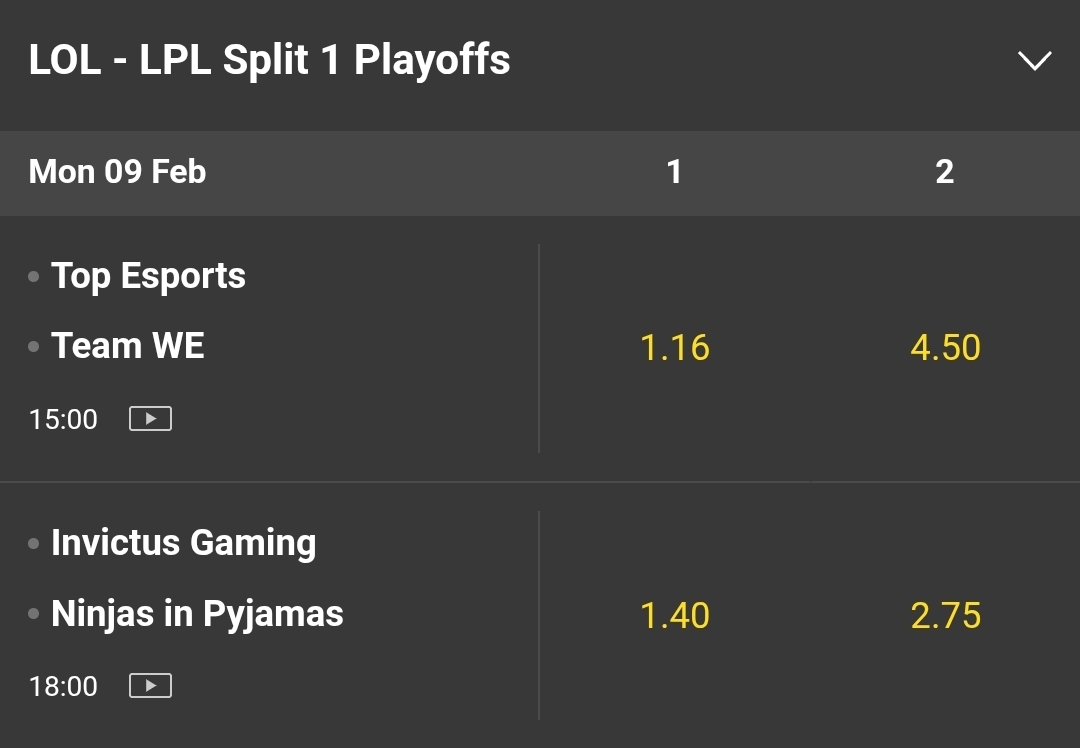1080x748 pixels.
Task: Click the column header labeled 1
Action: tap(674, 172)
